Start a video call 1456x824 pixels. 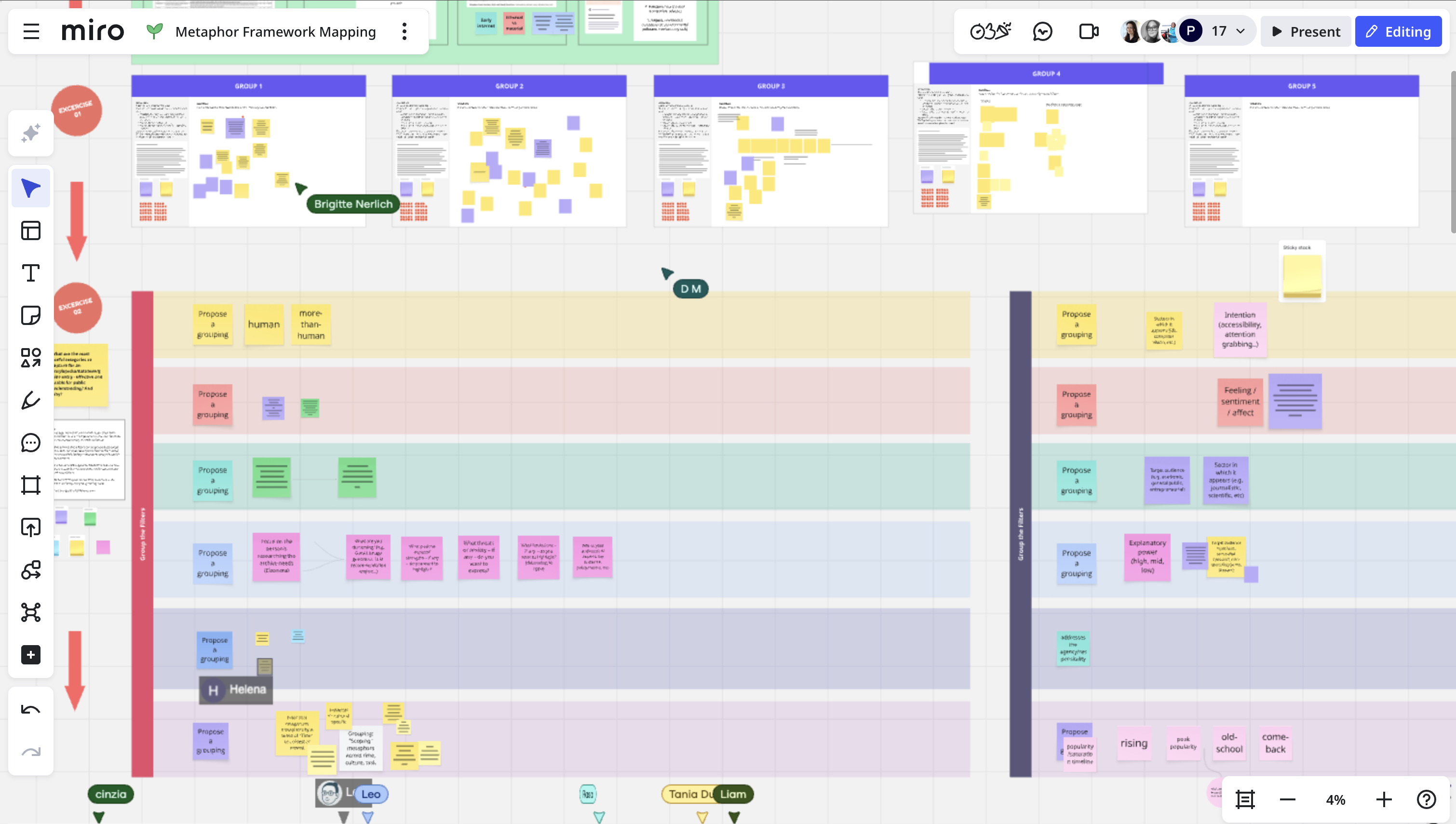1089,32
